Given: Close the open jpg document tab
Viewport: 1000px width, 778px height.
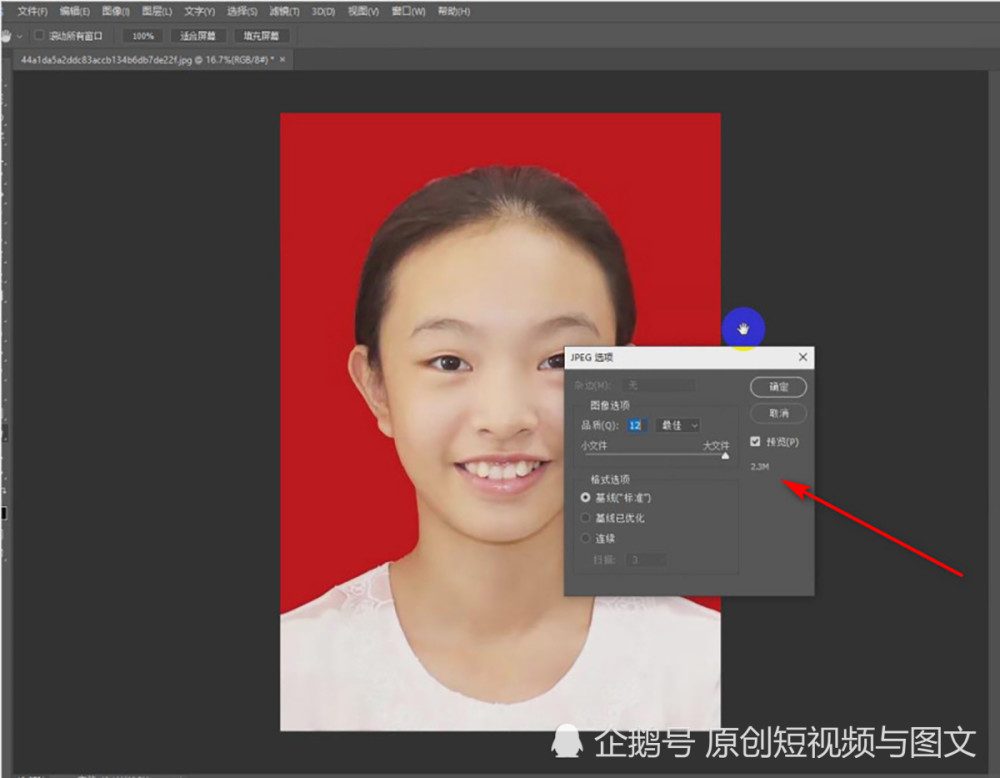Looking at the screenshot, I should pyautogui.click(x=282, y=60).
